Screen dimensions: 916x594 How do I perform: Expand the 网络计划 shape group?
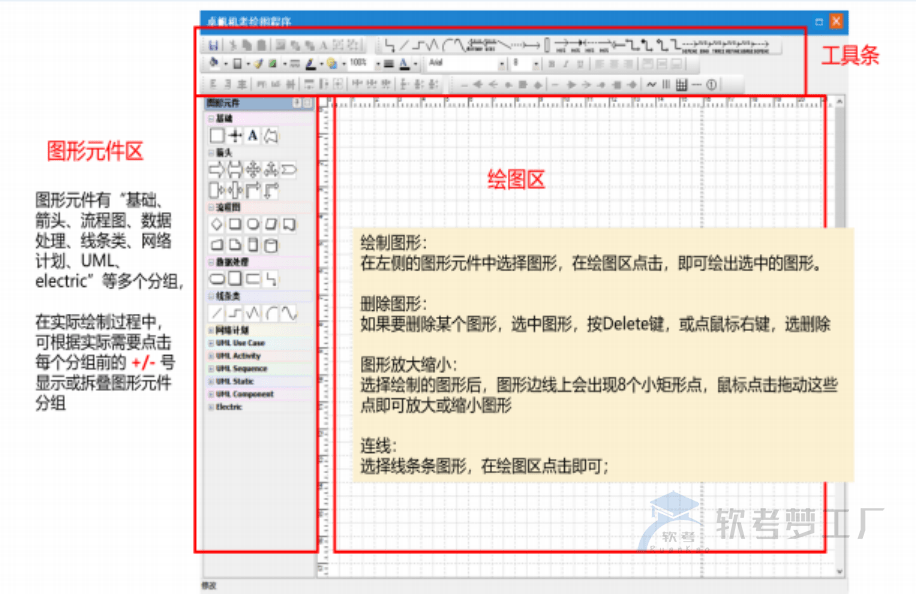[x=211, y=330]
